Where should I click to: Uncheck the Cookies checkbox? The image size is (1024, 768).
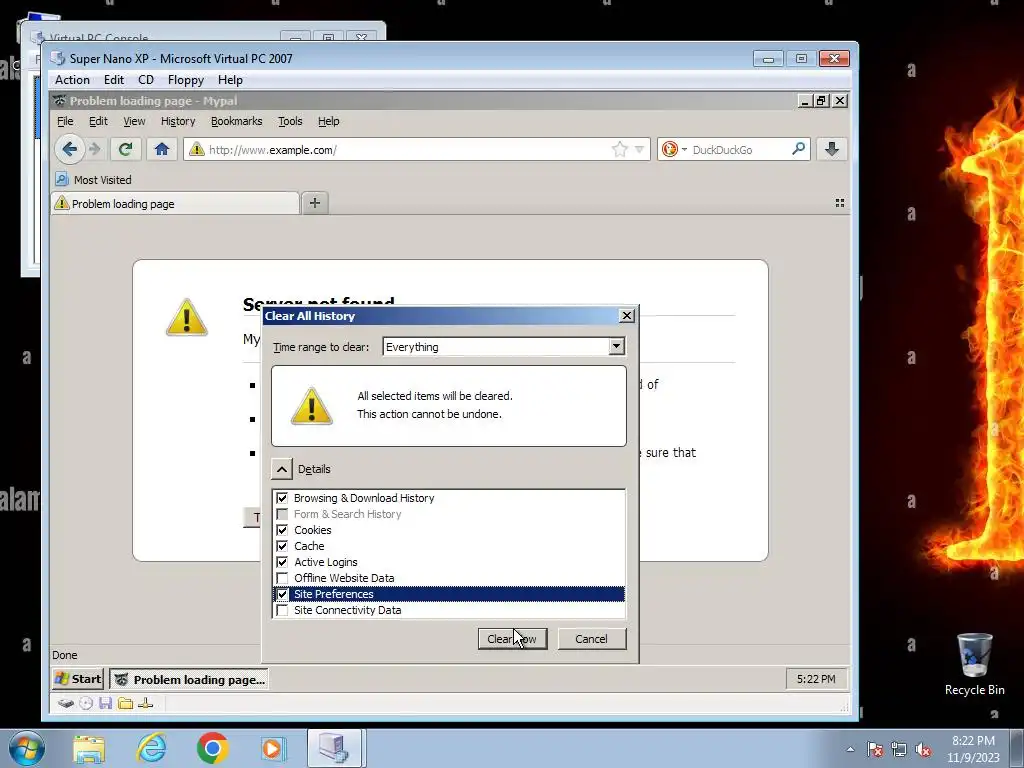tap(282, 530)
